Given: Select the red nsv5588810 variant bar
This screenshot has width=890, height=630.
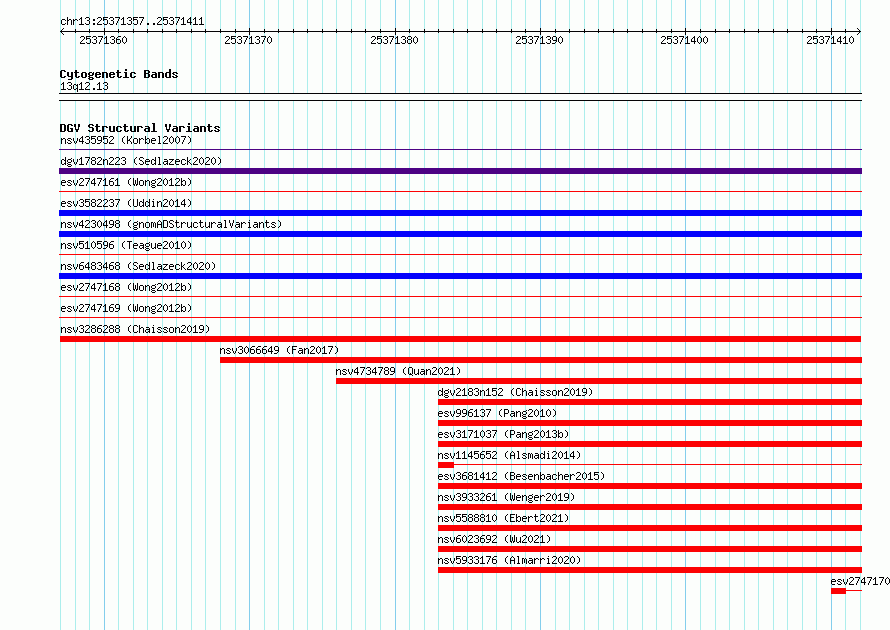Looking at the screenshot, I should click(x=650, y=528).
